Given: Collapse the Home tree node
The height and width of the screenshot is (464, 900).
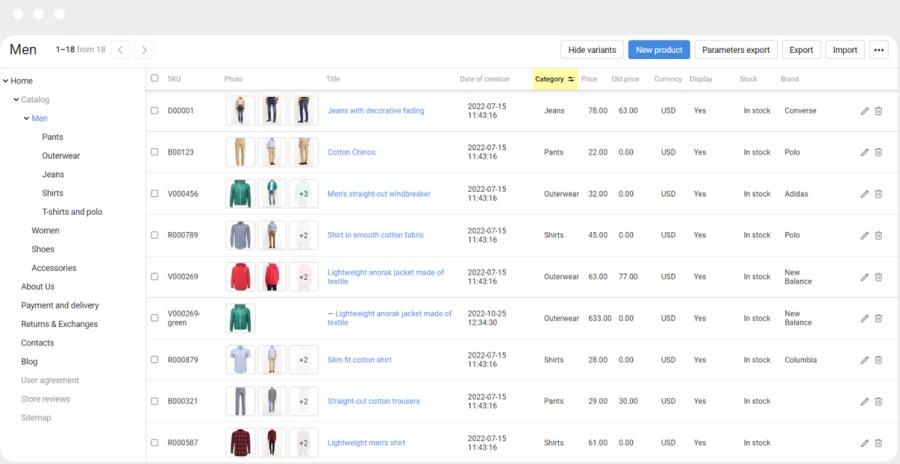Looking at the screenshot, I should (5, 81).
